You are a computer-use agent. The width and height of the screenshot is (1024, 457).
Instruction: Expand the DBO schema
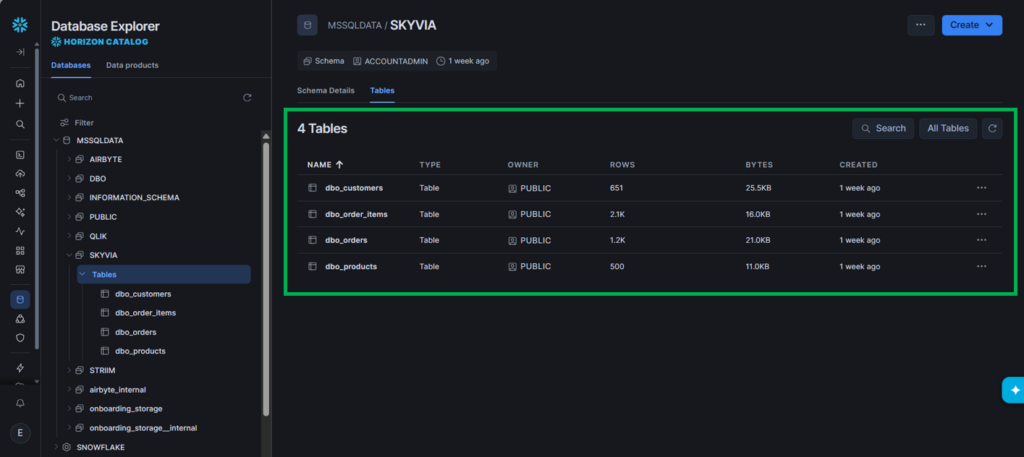(x=69, y=178)
